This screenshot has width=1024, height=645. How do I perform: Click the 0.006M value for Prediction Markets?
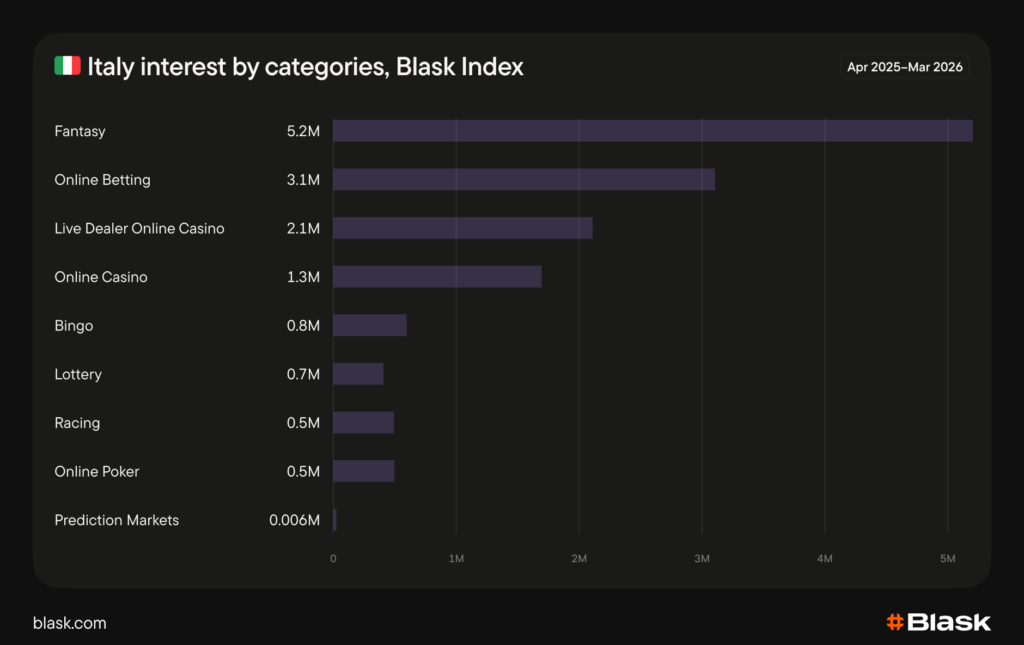click(x=294, y=520)
